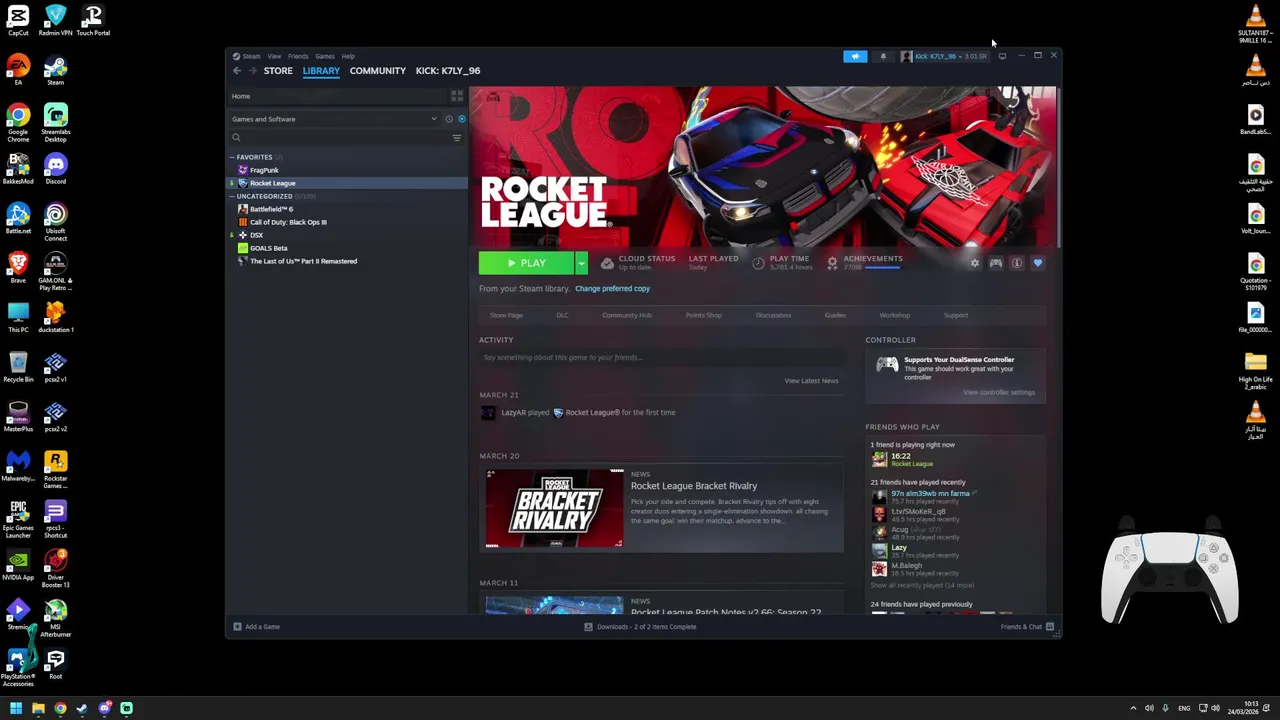Image resolution: width=1280 pixels, height=720 pixels.
Task: Open the Workshop game link
Action: pos(895,315)
